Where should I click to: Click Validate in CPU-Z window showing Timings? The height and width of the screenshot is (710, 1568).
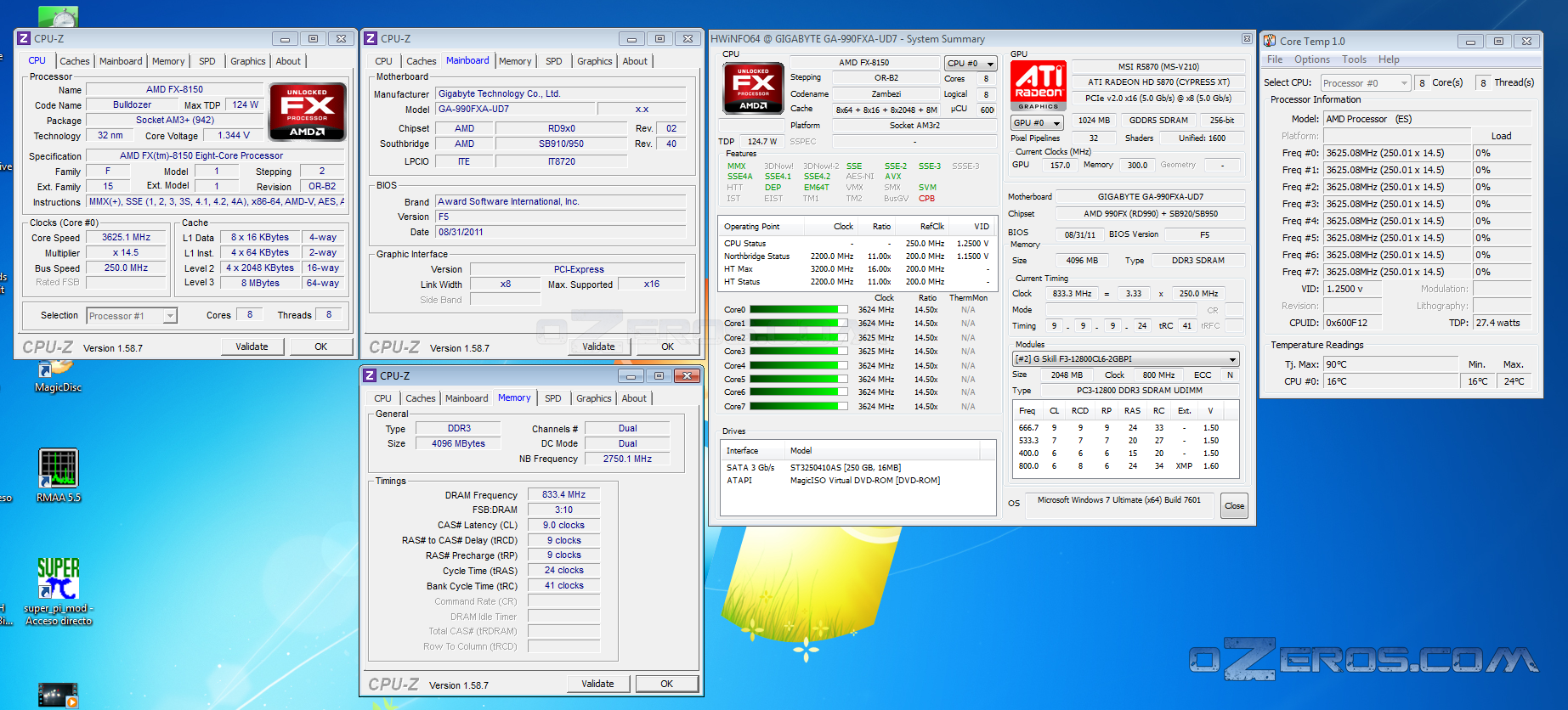pyautogui.click(x=597, y=684)
